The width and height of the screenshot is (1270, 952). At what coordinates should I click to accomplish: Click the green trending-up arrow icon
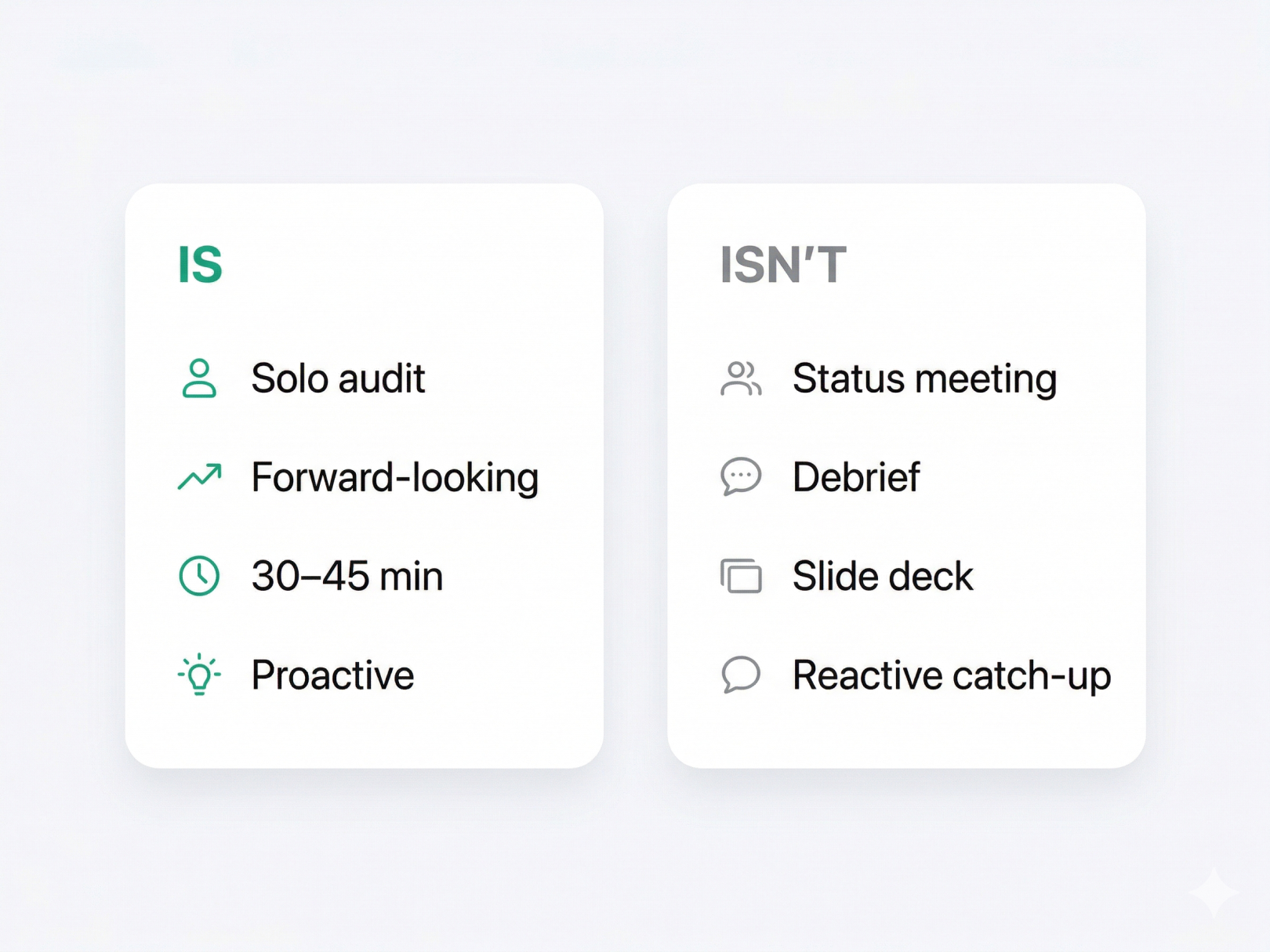click(199, 476)
